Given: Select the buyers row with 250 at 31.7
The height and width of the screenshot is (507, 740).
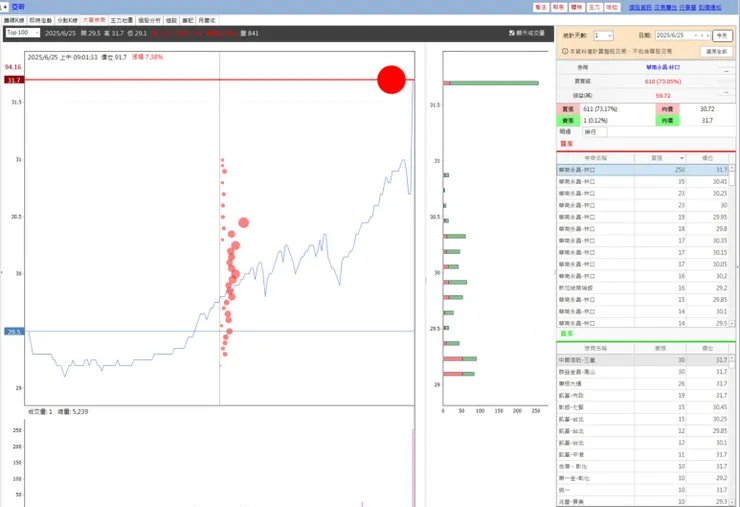Looking at the screenshot, I should [x=643, y=169].
